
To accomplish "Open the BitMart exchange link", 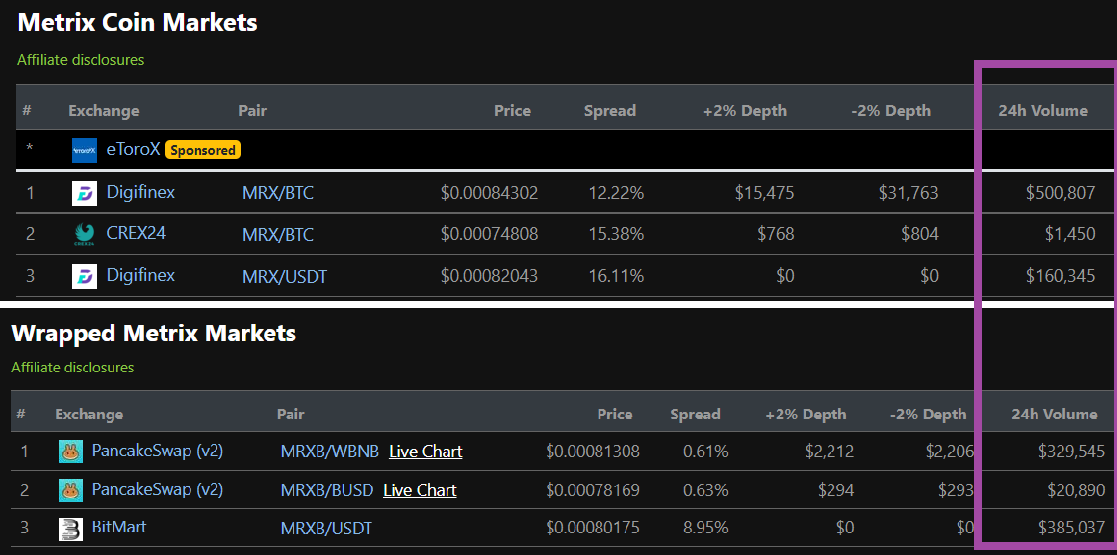I will 119,527.
